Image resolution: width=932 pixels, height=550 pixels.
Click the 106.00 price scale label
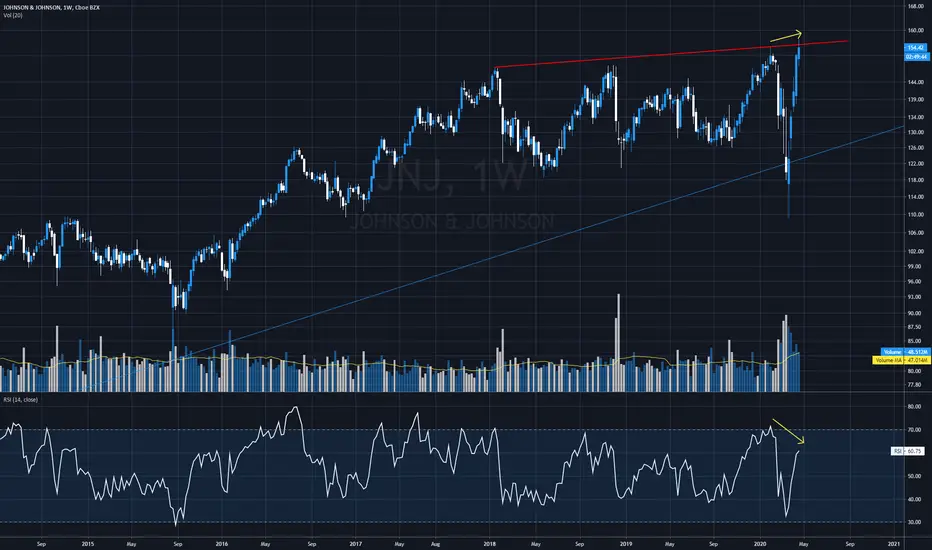pos(915,232)
